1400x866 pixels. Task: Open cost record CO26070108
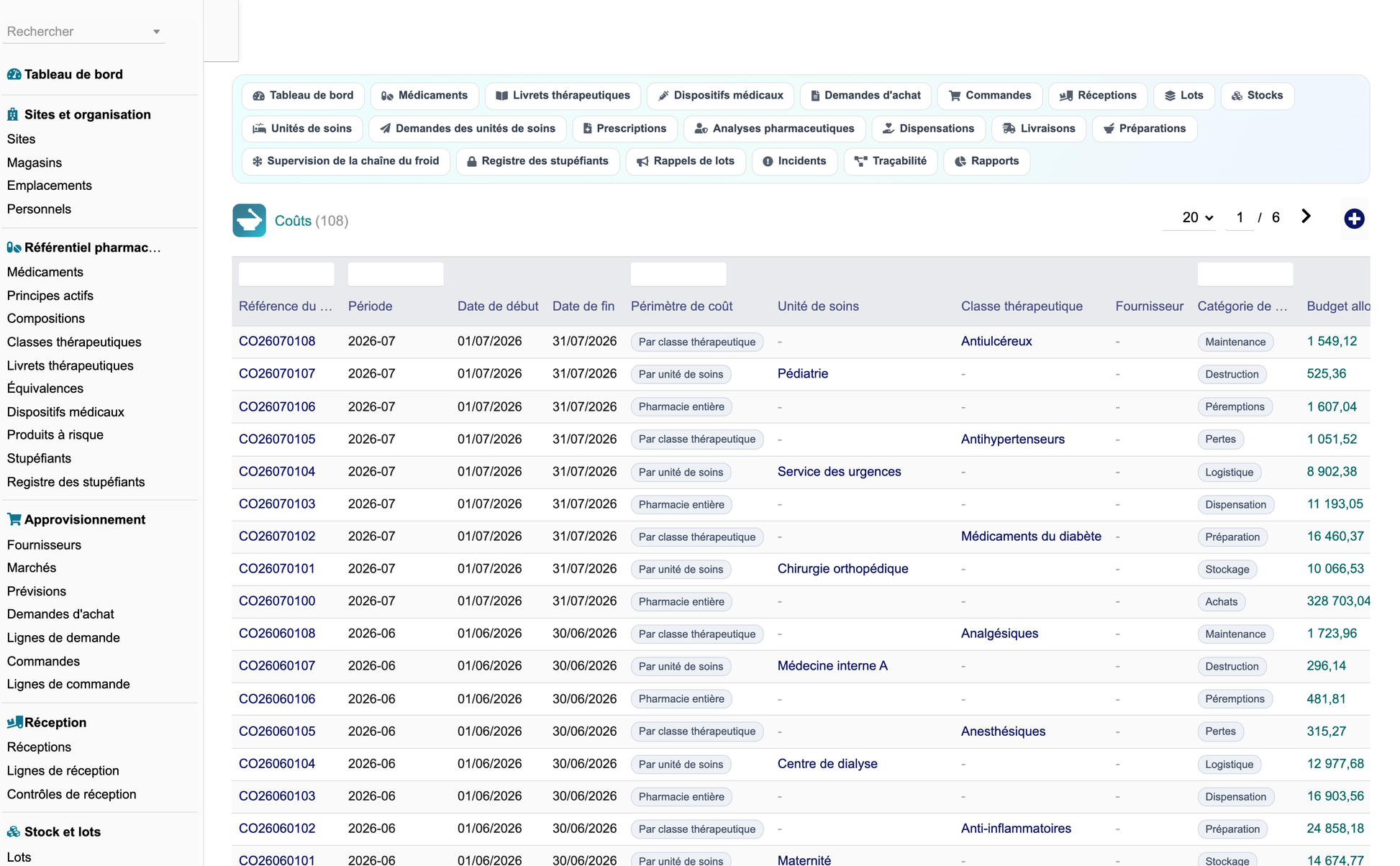(x=277, y=342)
